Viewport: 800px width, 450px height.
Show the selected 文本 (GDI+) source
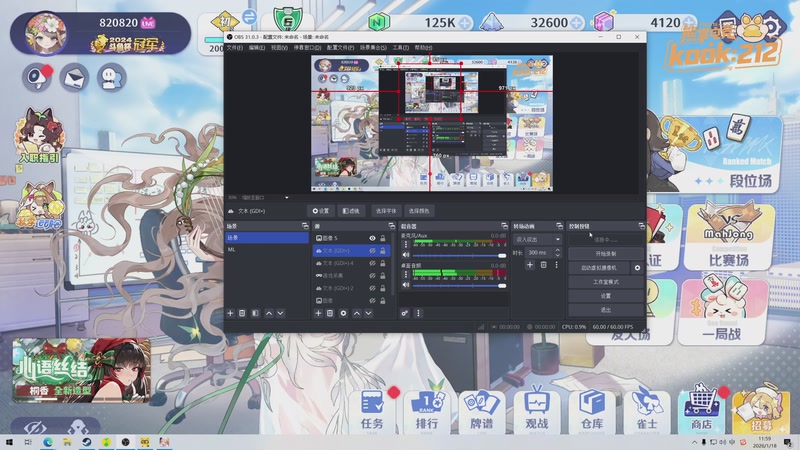click(x=372, y=251)
